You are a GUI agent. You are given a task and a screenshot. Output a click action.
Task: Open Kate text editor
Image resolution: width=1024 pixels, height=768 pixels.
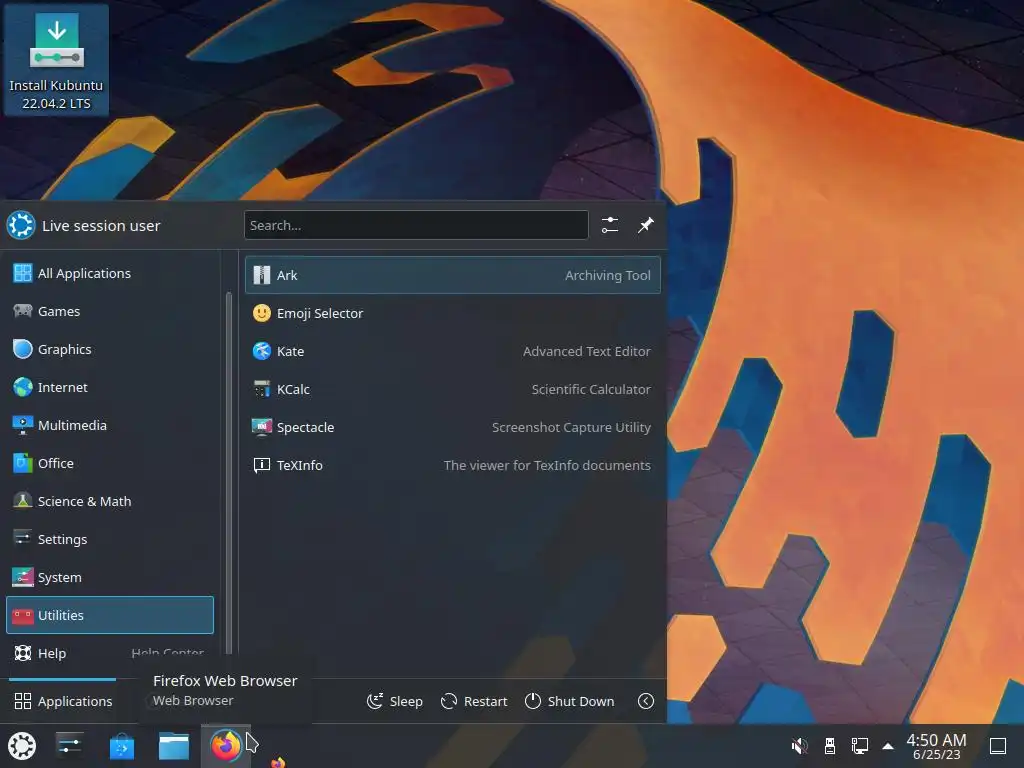coord(453,351)
